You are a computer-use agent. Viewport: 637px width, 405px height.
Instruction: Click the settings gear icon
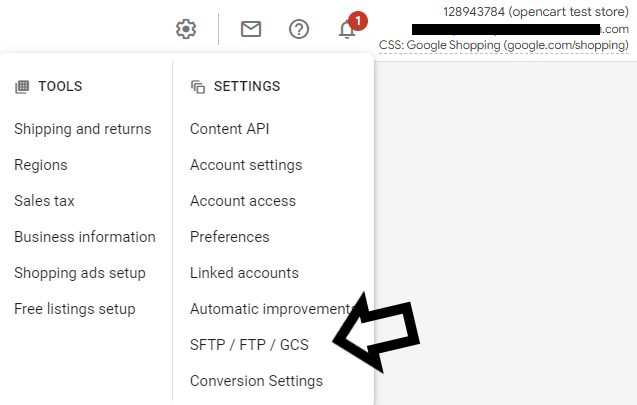(x=186, y=29)
